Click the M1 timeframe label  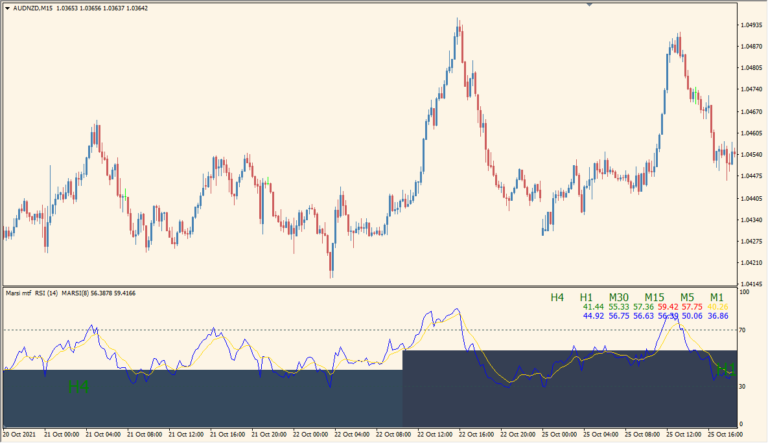pyautogui.click(x=717, y=297)
